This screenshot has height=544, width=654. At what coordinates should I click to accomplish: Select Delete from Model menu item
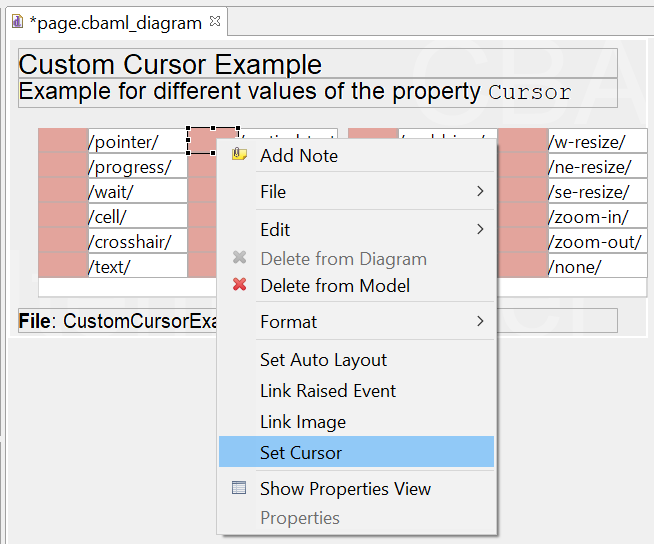(335, 285)
